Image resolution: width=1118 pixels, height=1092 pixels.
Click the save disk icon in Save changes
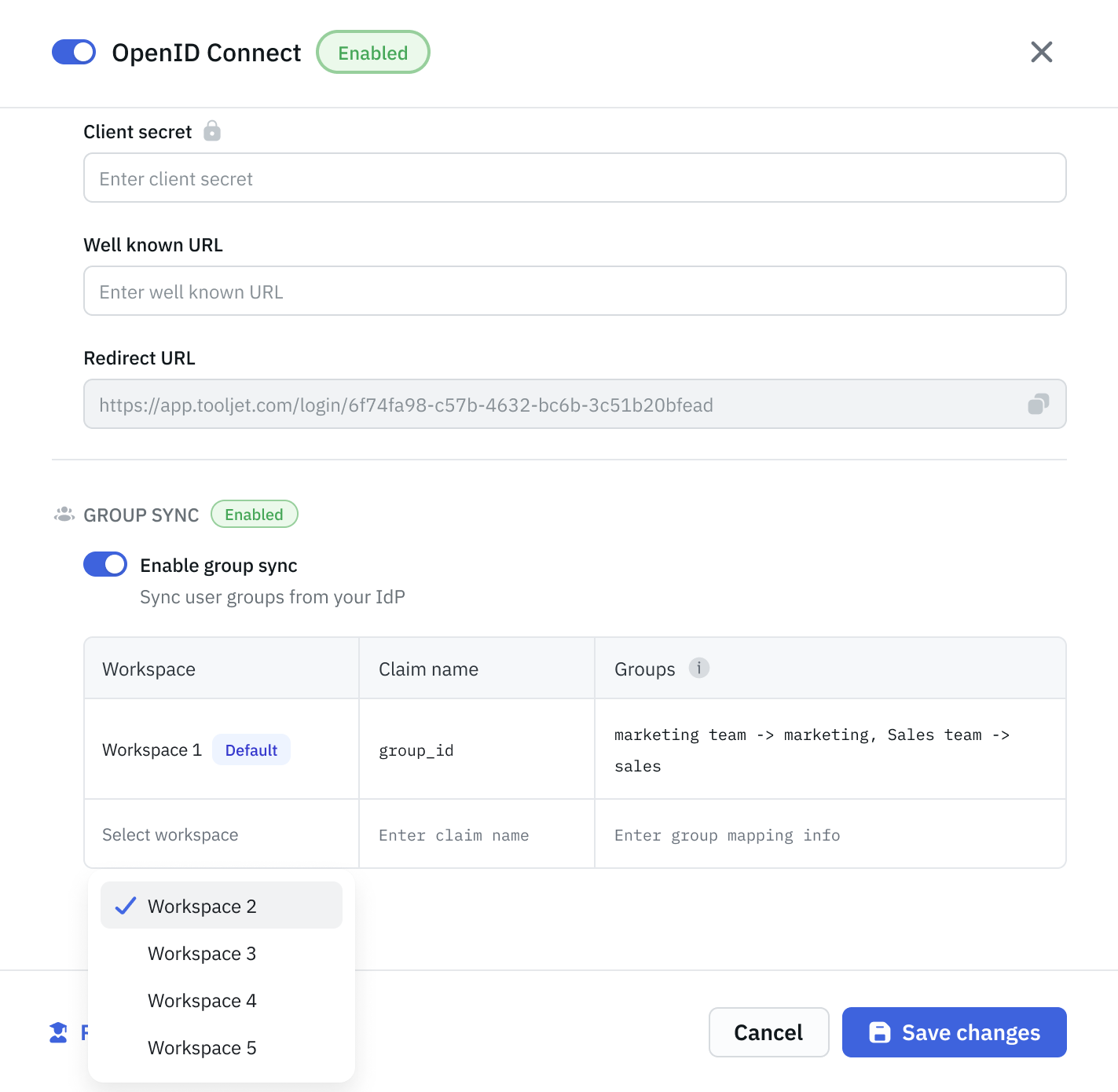click(879, 1032)
